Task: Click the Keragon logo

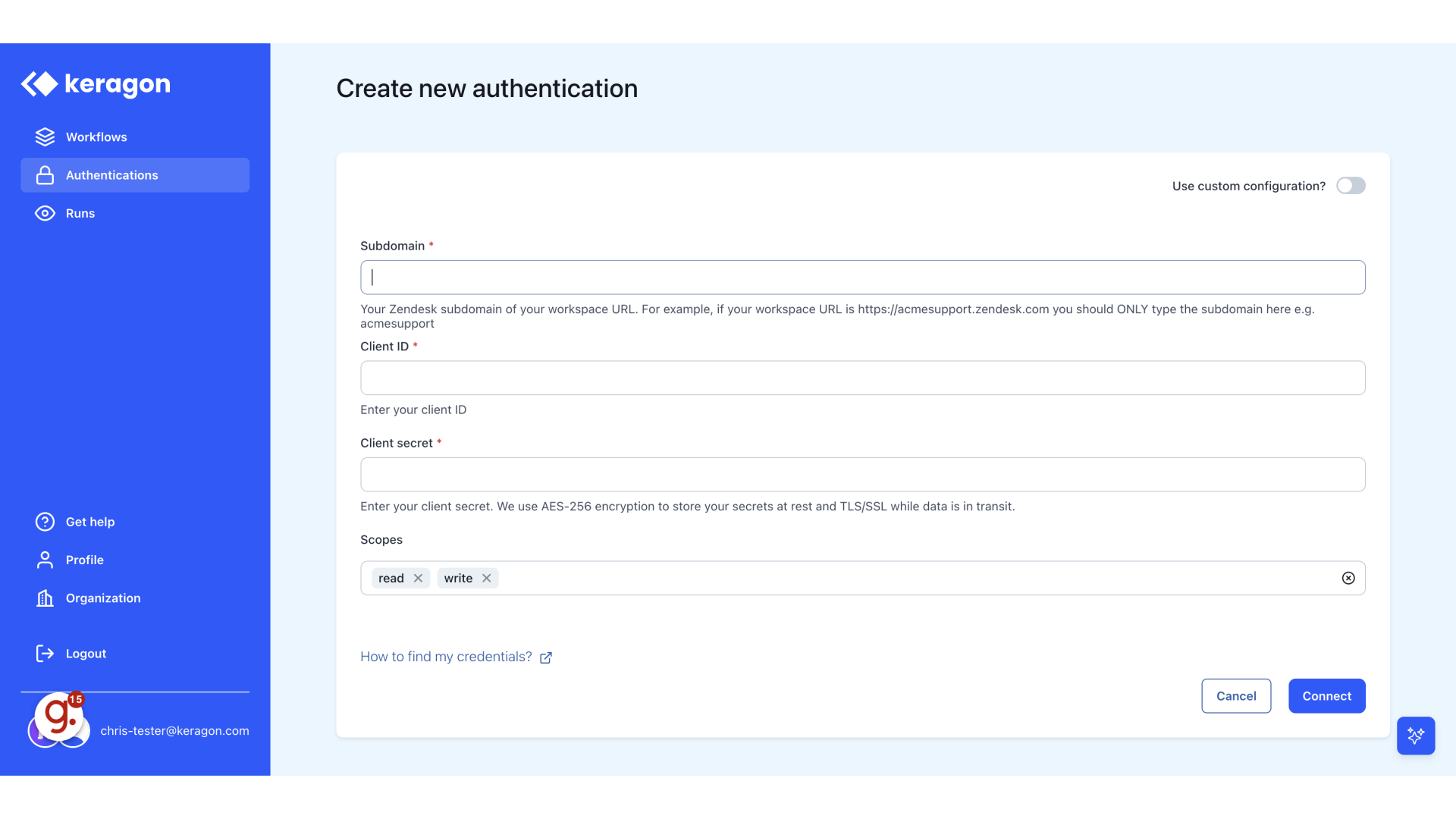Action: (x=96, y=84)
